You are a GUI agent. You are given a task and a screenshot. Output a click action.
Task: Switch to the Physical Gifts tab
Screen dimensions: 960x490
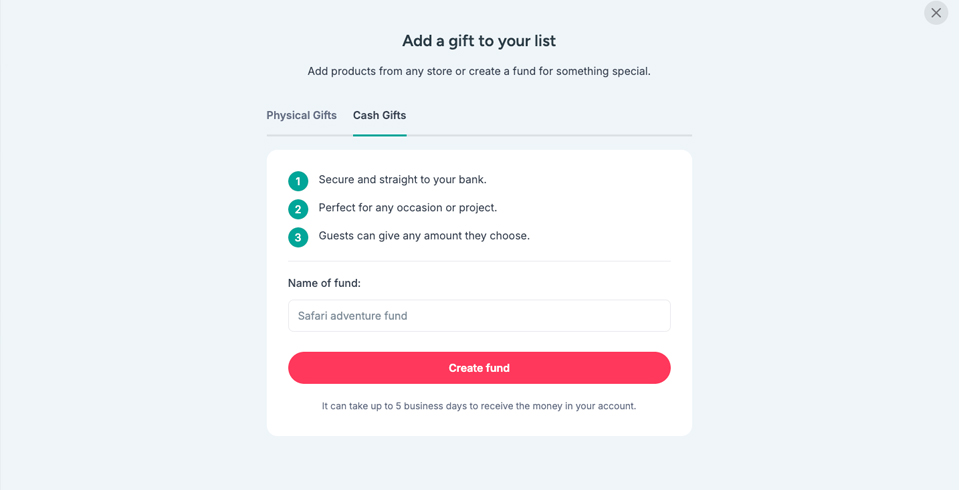click(x=301, y=115)
